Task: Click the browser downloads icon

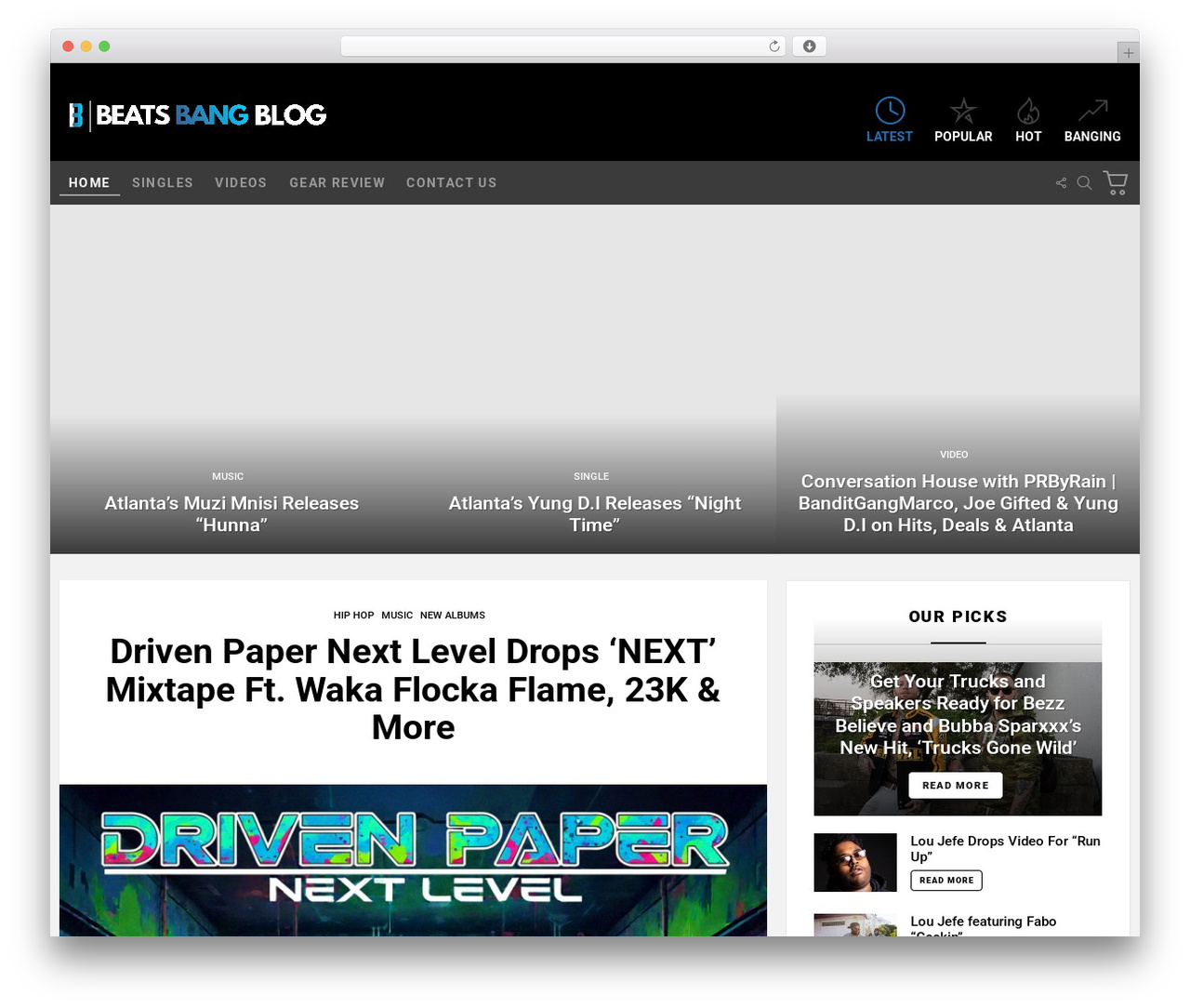Action: (x=810, y=46)
